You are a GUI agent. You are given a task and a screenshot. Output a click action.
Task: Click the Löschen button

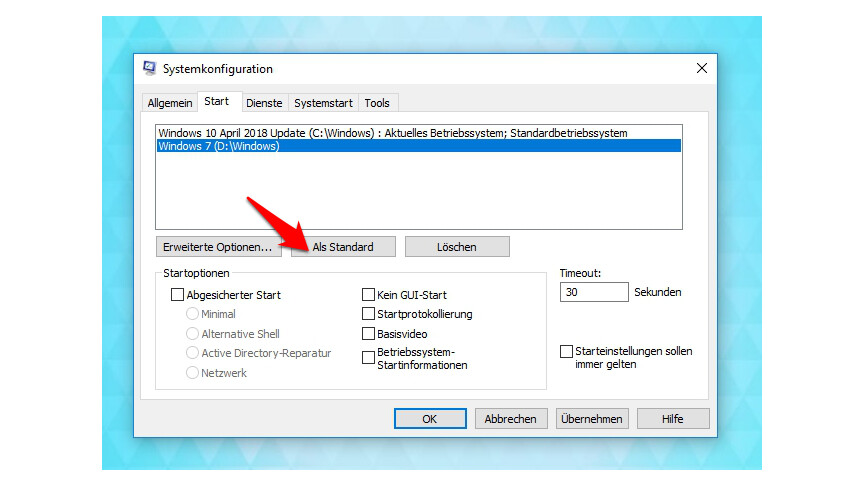click(457, 247)
